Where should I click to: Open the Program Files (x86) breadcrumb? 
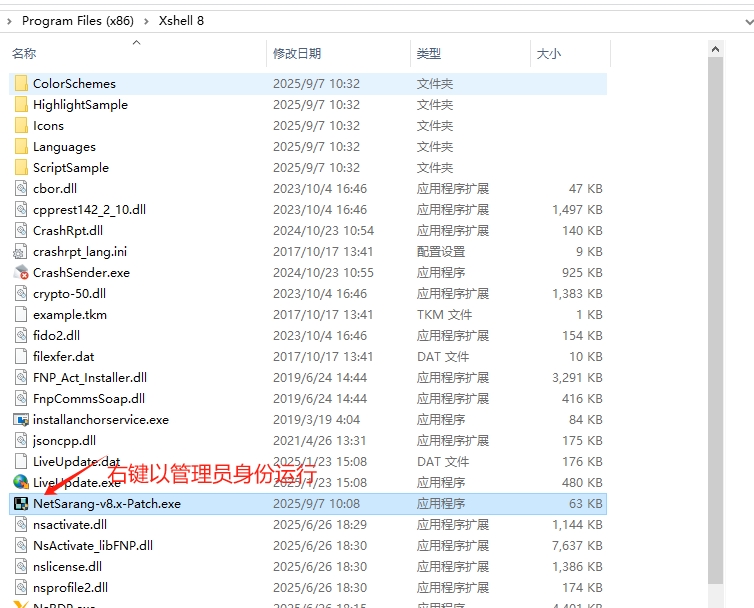[78, 21]
